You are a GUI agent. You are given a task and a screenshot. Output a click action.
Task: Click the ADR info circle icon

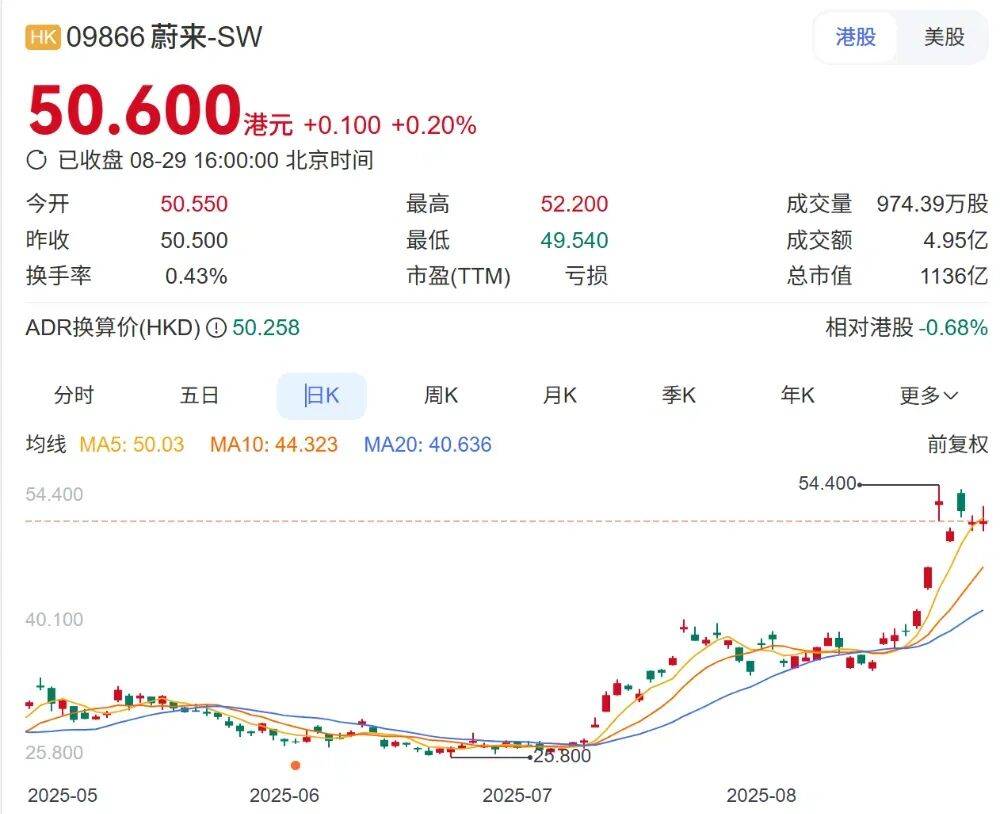click(215, 328)
